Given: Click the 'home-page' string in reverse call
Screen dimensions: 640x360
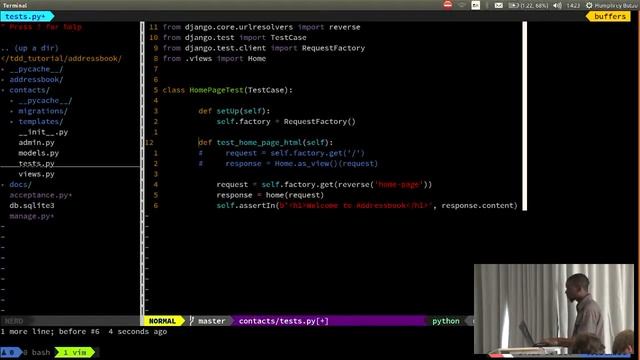Looking at the screenshot, I should (399, 184).
